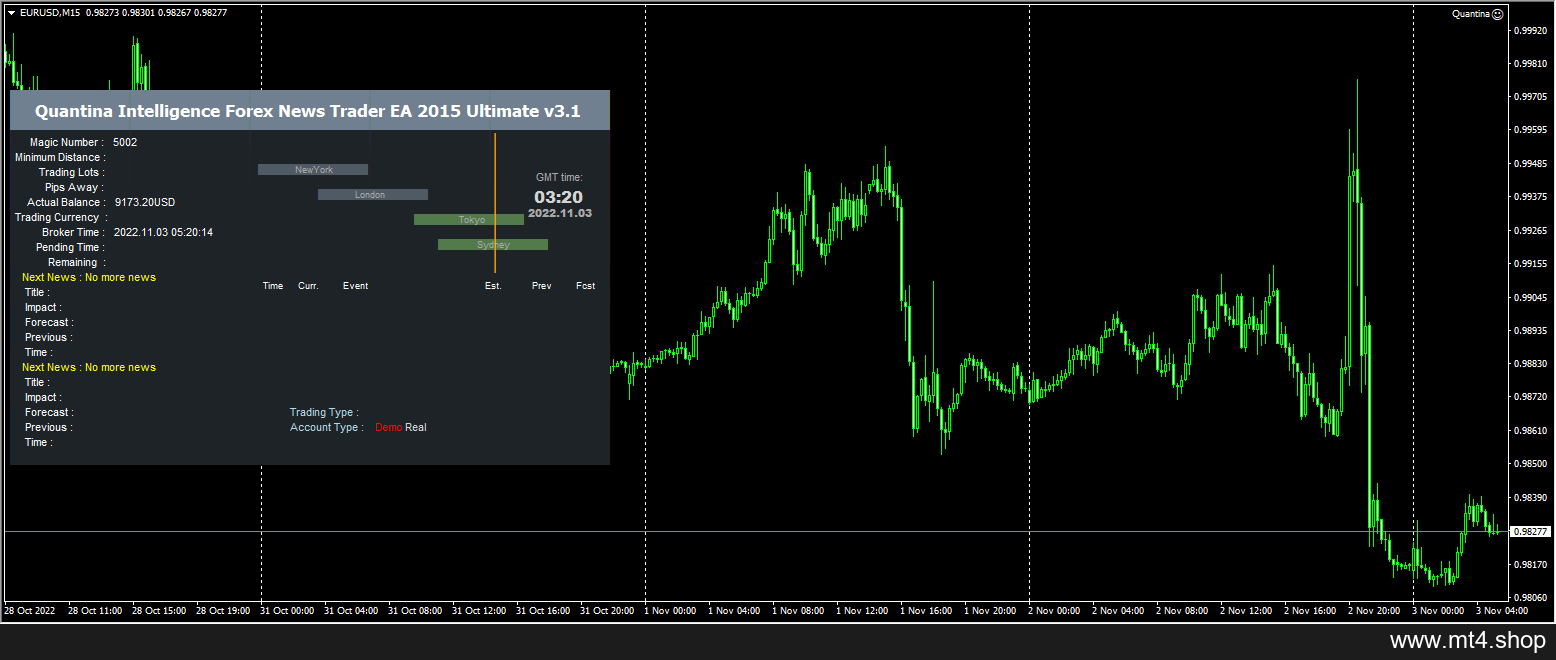1556x660 pixels.
Task: Click the Trading Lots label
Action: [x=72, y=172]
